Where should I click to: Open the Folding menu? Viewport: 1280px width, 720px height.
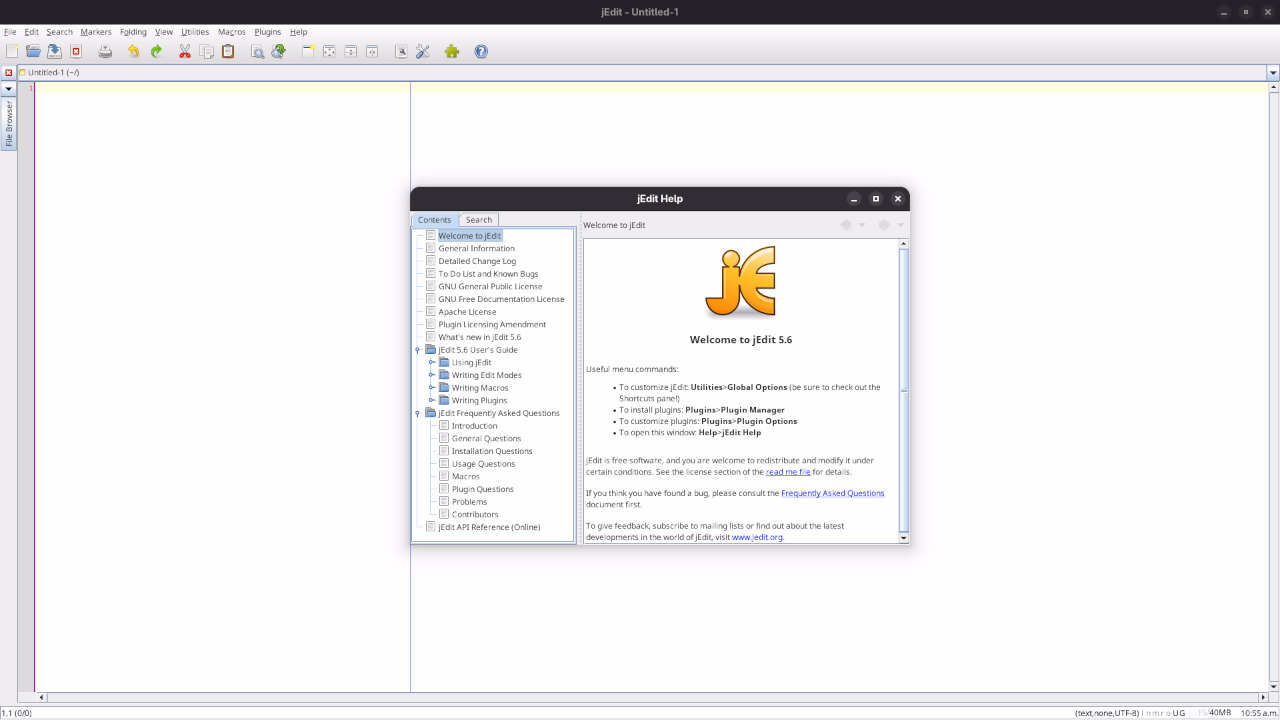coord(133,32)
